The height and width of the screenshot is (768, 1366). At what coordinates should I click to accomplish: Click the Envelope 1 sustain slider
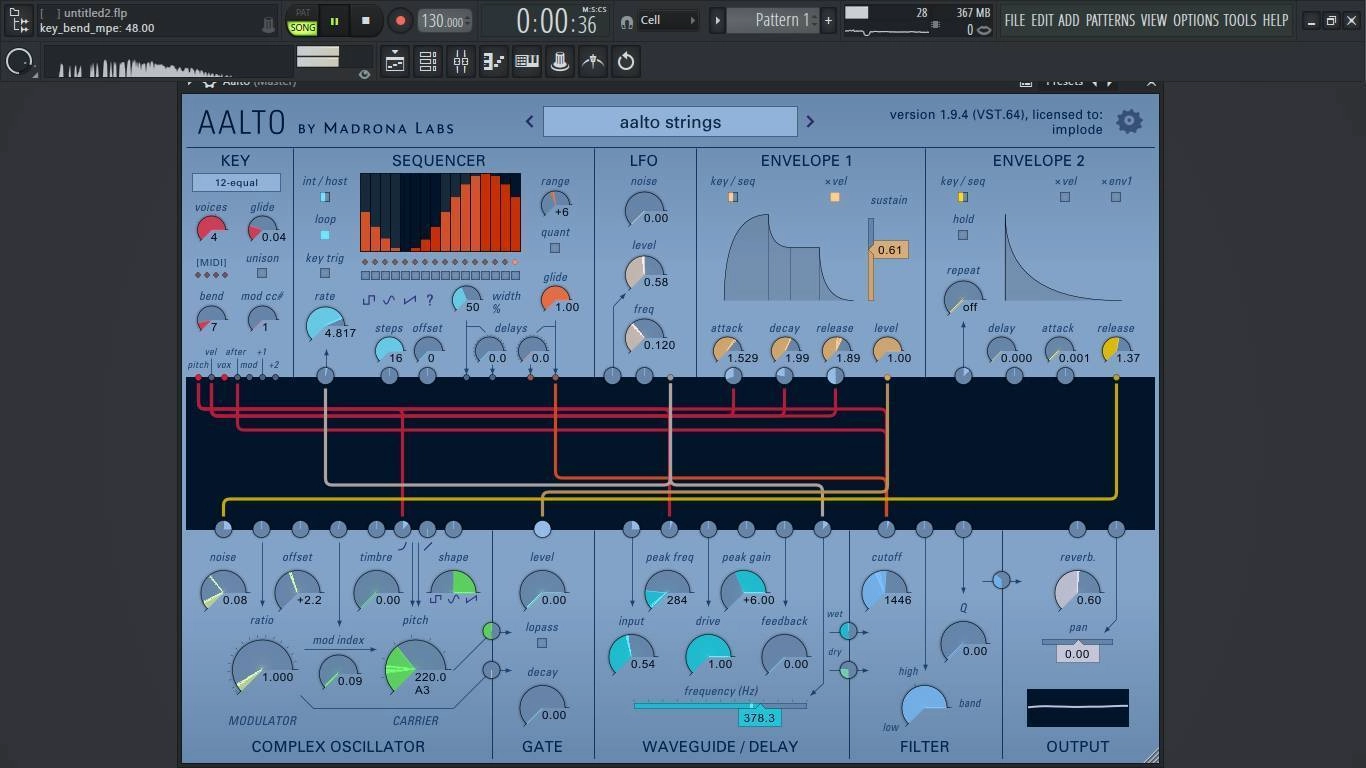(x=871, y=259)
